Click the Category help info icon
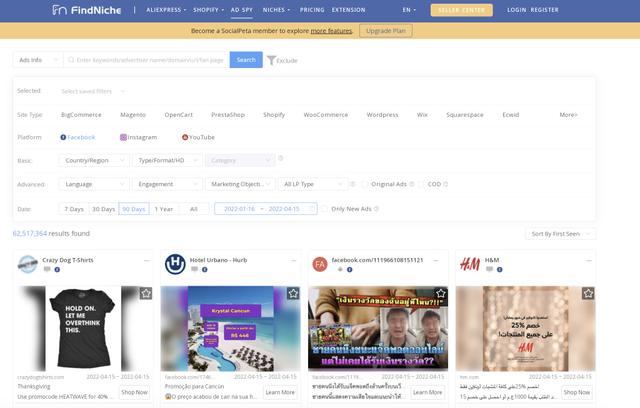 click(281, 158)
